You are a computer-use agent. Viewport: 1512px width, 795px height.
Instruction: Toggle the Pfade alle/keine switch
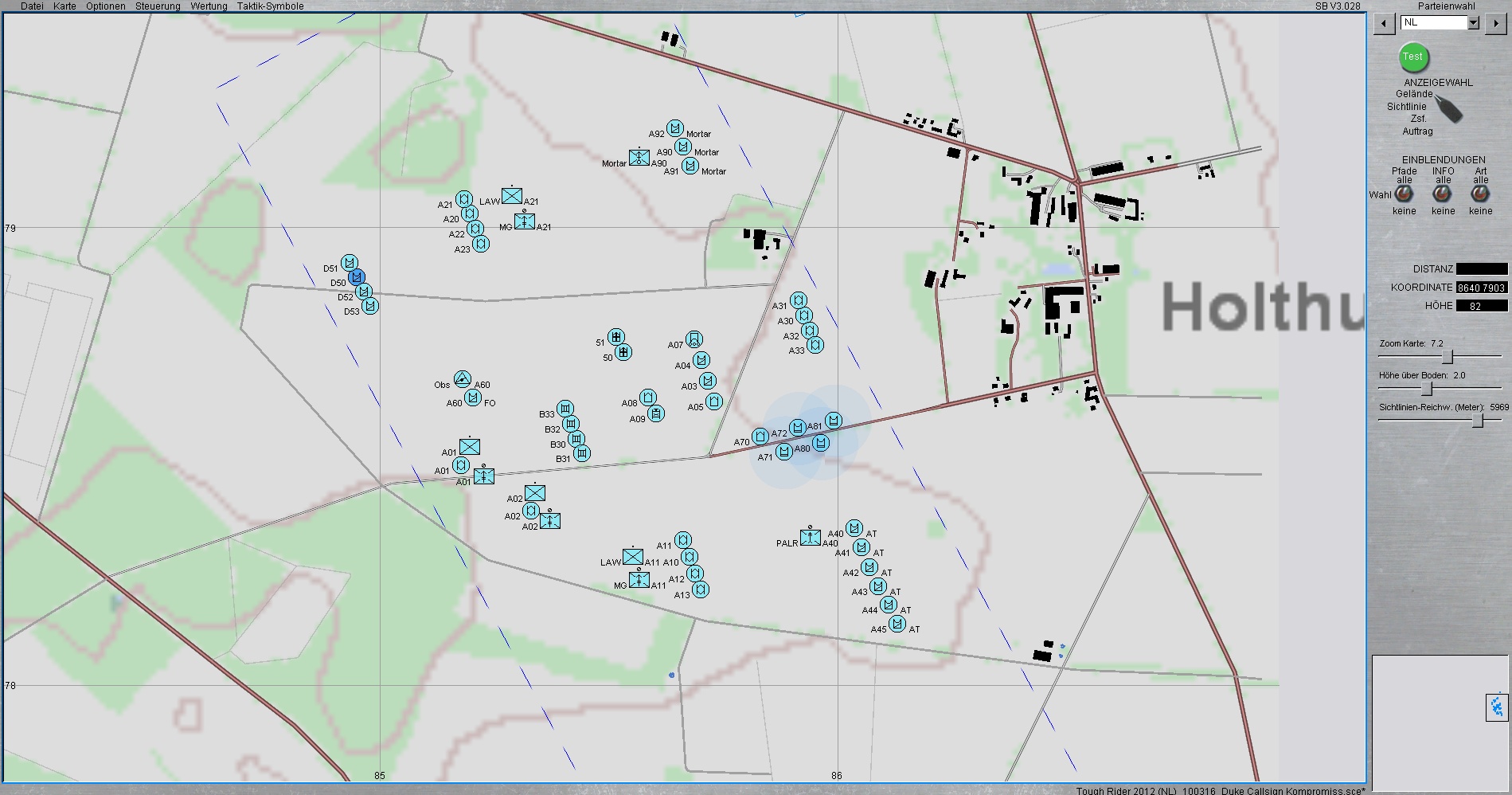coord(1404,194)
